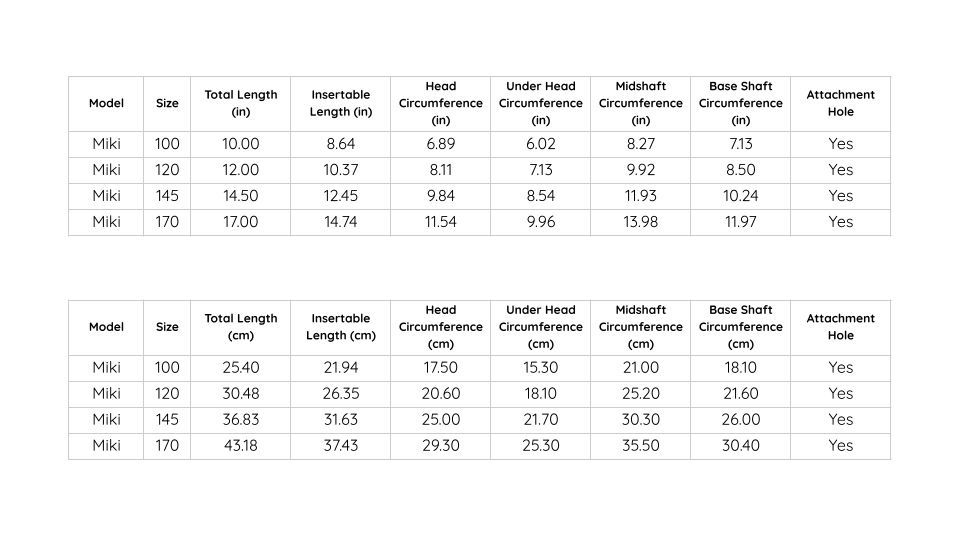The width and height of the screenshot is (960, 540).
Task: Select the "Under Head Circumference (cm)" header
Action: (x=541, y=327)
